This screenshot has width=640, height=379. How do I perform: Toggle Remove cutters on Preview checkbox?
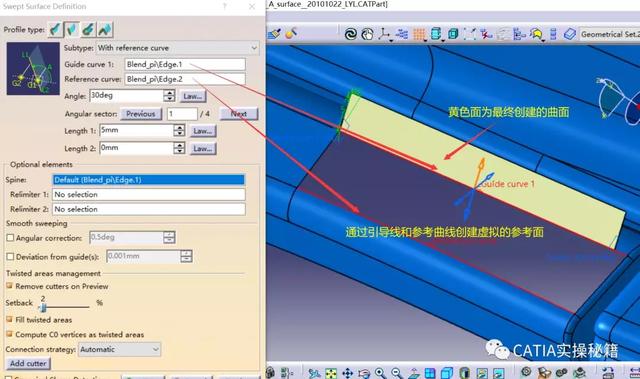[x=9, y=286]
